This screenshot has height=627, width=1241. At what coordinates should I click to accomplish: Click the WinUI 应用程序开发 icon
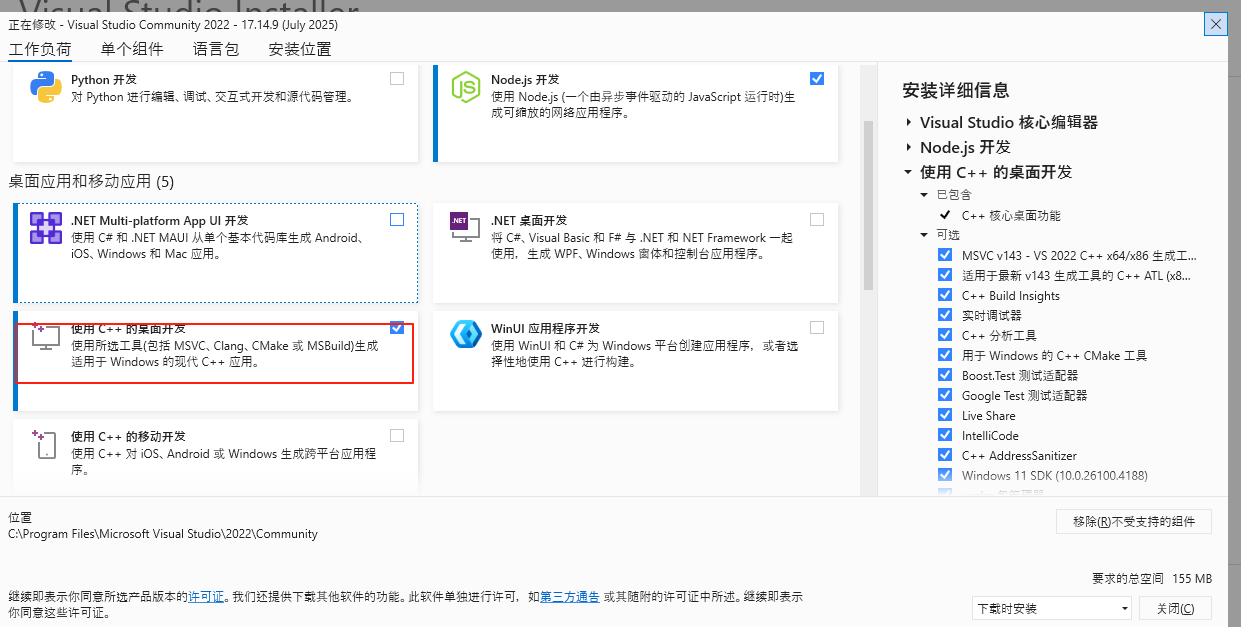pyautogui.click(x=466, y=336)
